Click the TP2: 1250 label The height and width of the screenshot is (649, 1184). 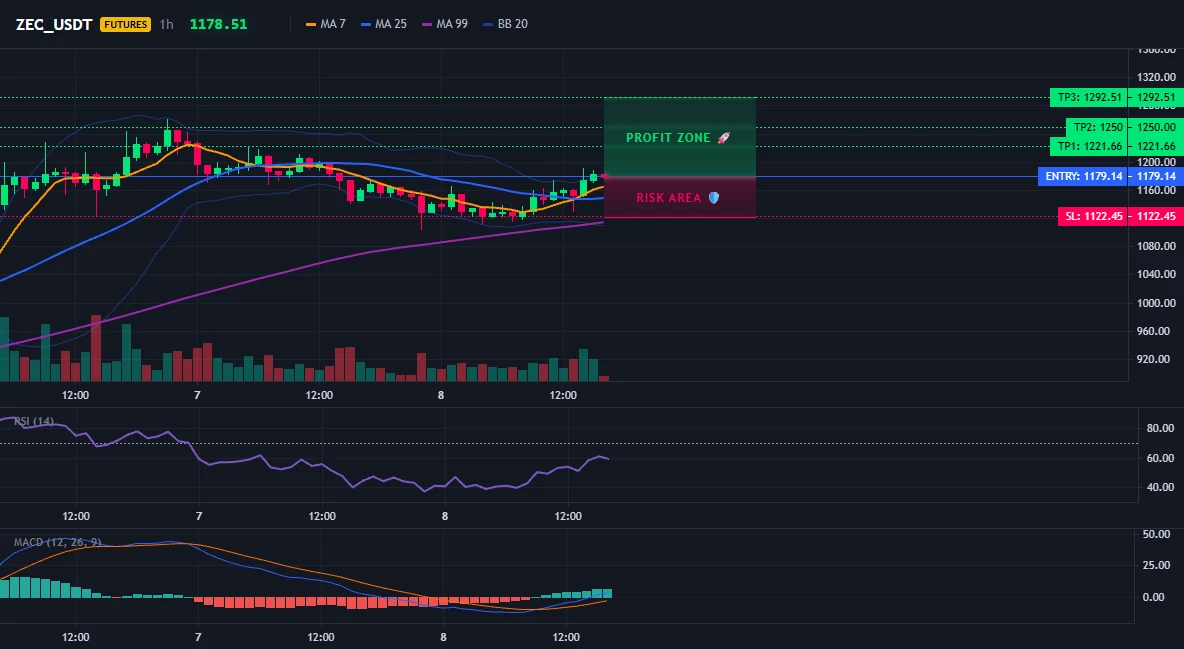pos(1097,127)
